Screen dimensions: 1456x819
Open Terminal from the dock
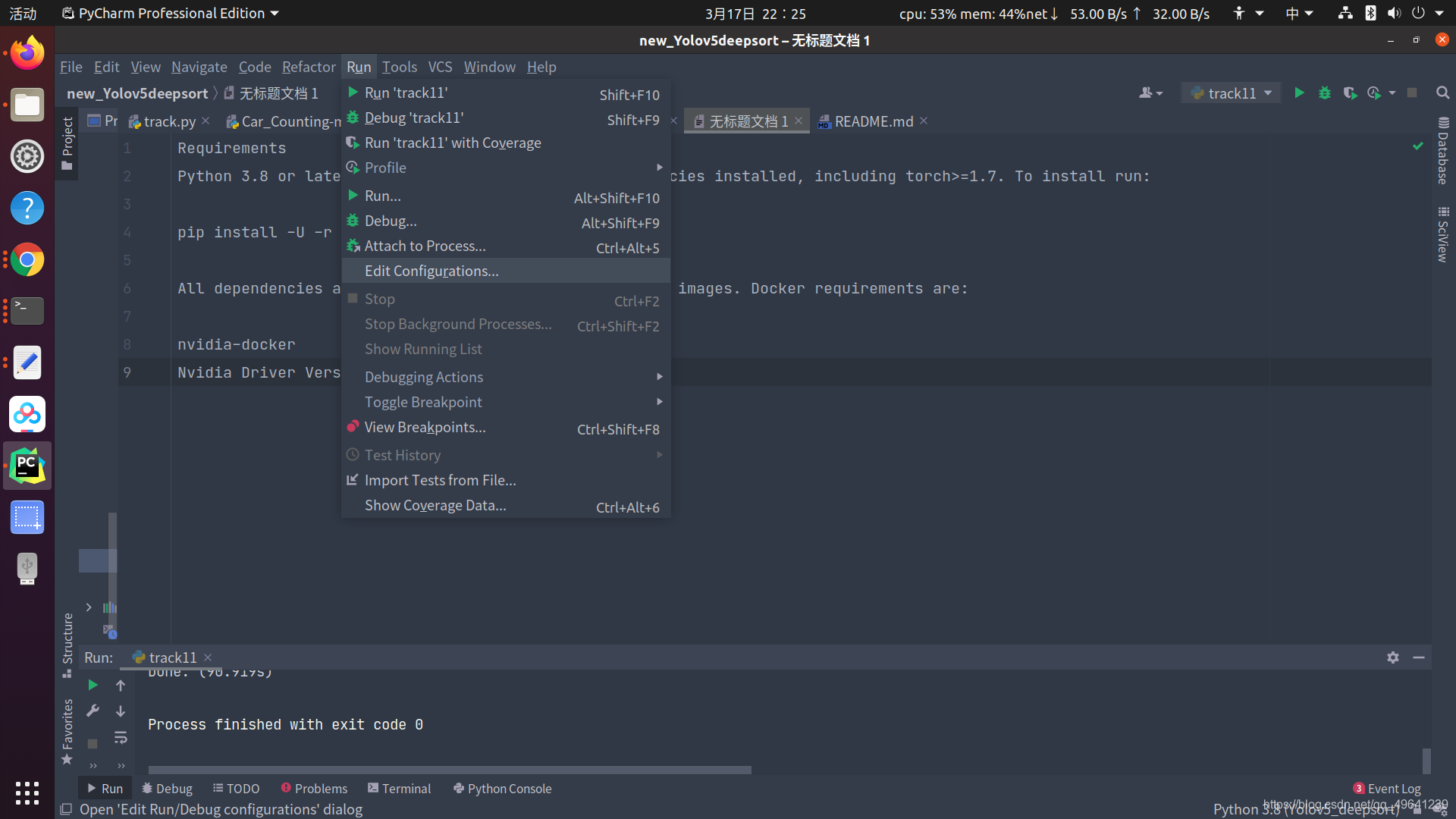point(27,311)
